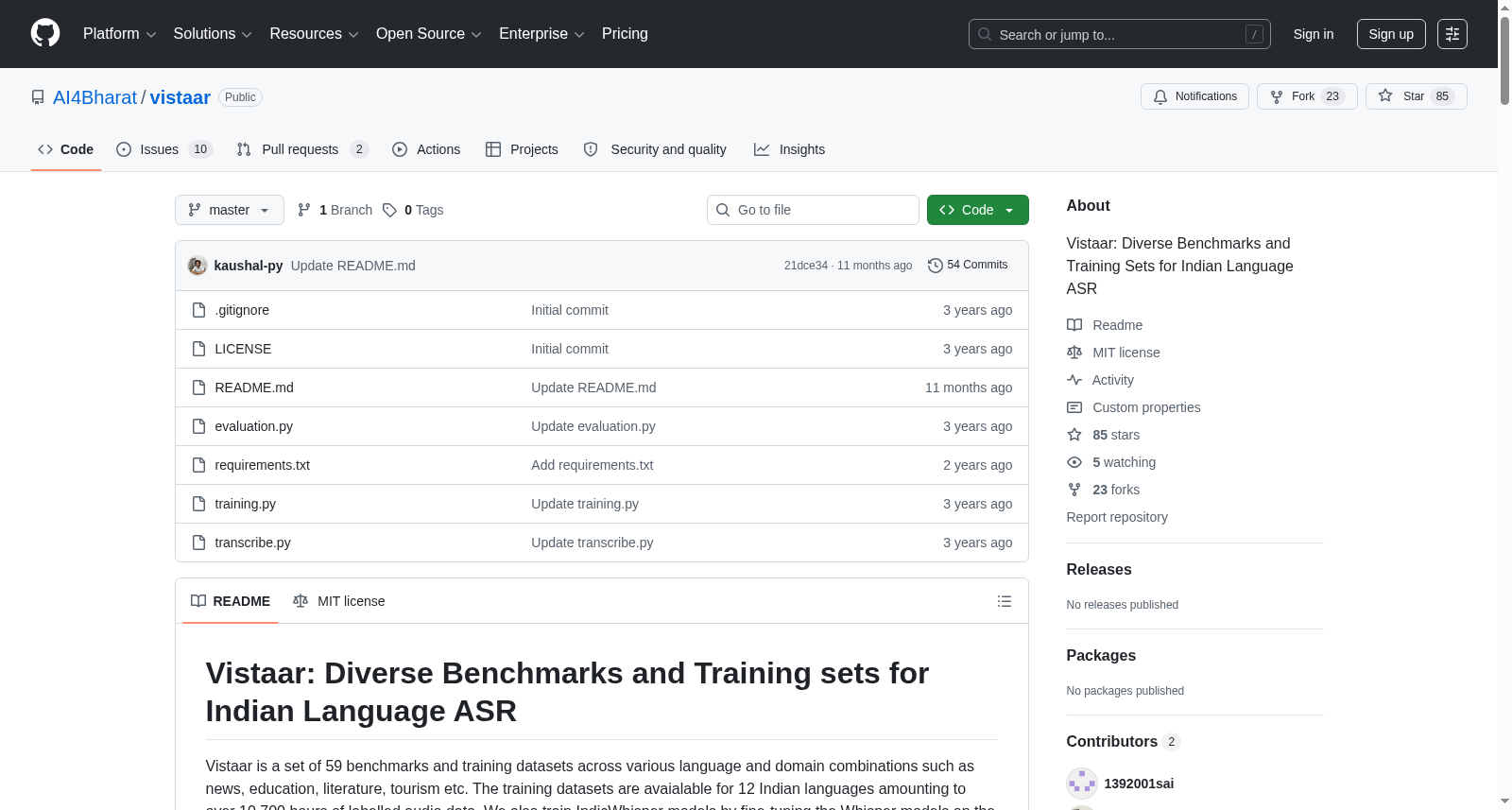This screenshot has width=1512, height=810.
Task: Click the file icon for requirements.txt
Action: (x=198, y=465)
